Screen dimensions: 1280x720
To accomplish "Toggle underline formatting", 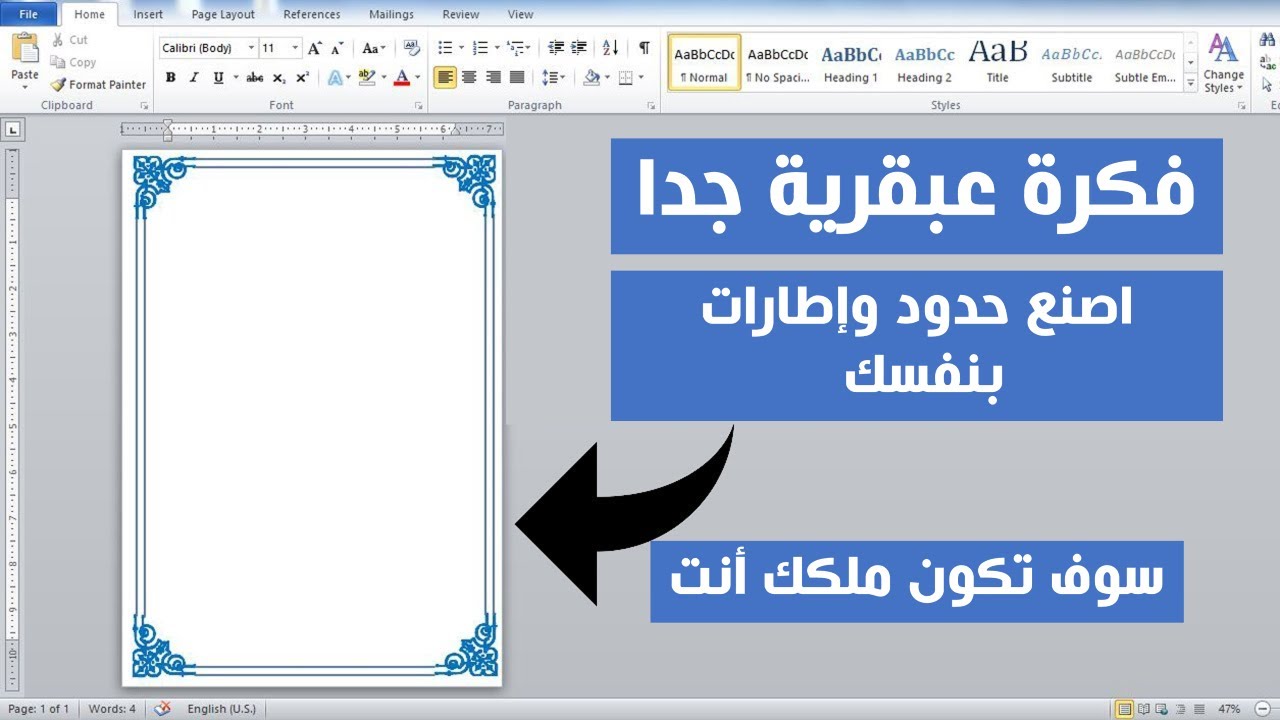I will point(218,77).
